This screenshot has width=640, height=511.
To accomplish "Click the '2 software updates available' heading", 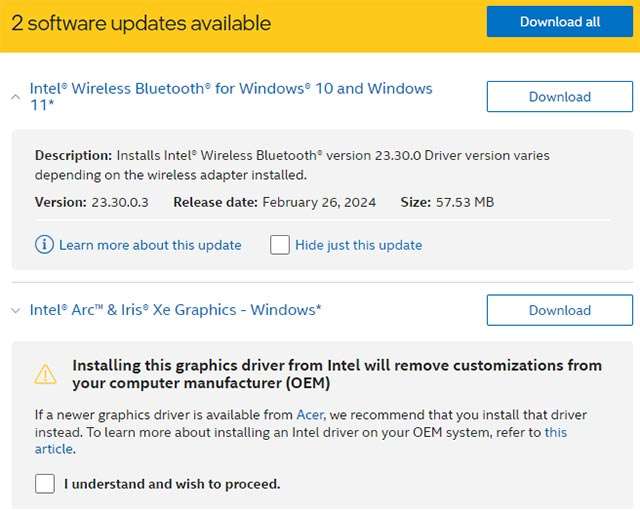I will 141,23.
